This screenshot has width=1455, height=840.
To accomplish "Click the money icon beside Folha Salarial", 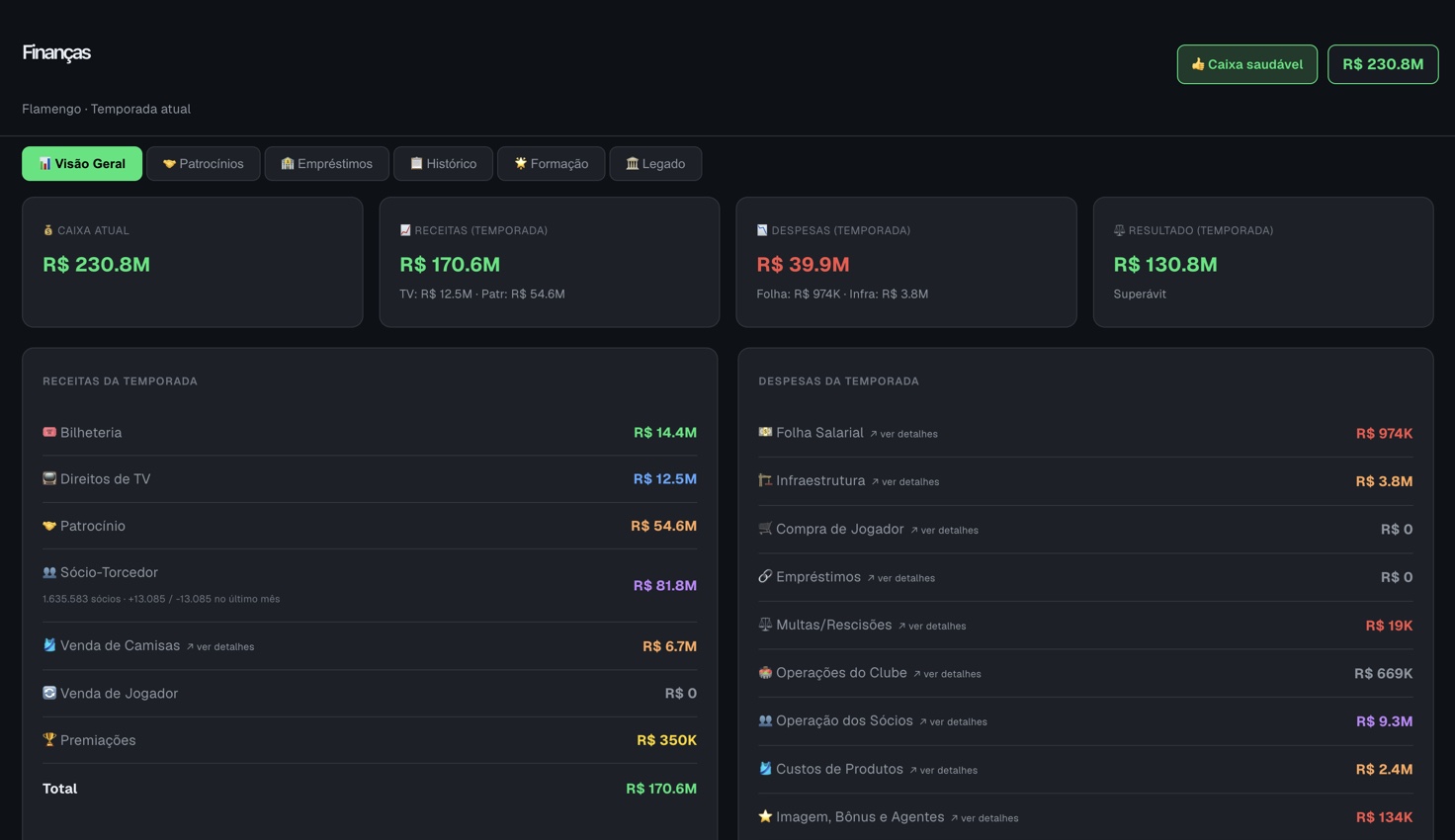I will 765,432.
